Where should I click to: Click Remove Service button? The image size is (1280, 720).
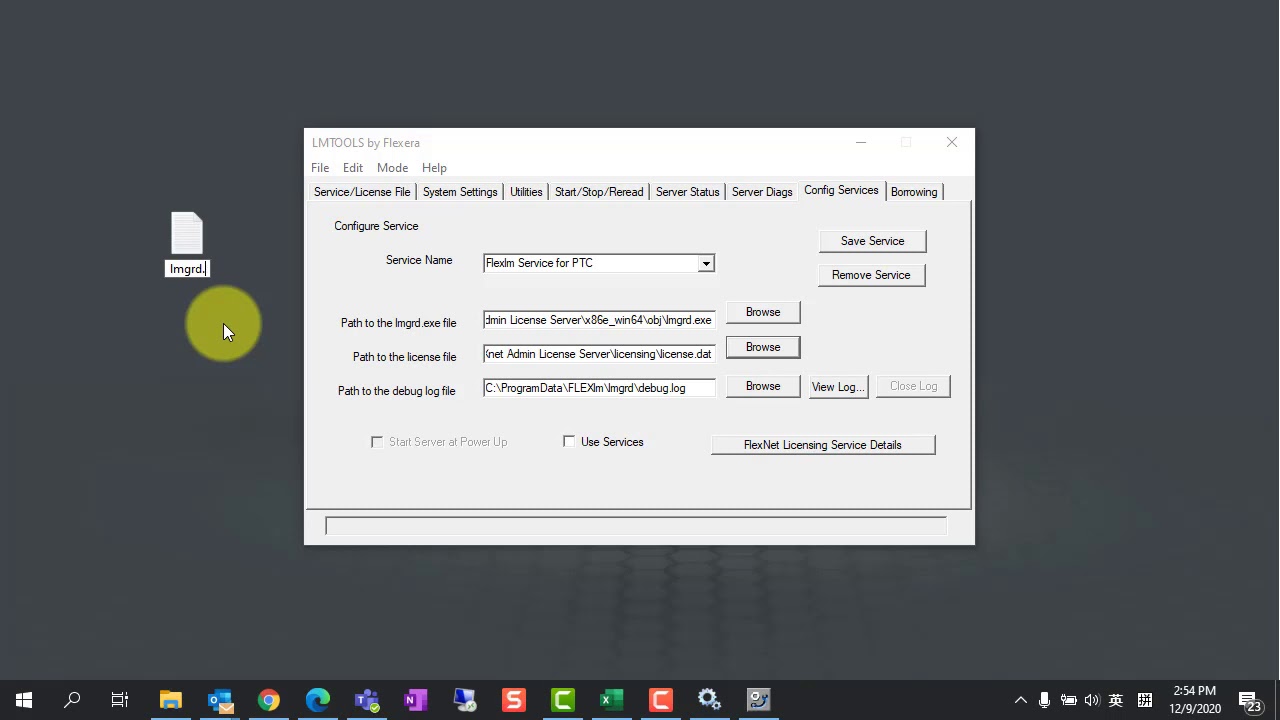[871, 275]
